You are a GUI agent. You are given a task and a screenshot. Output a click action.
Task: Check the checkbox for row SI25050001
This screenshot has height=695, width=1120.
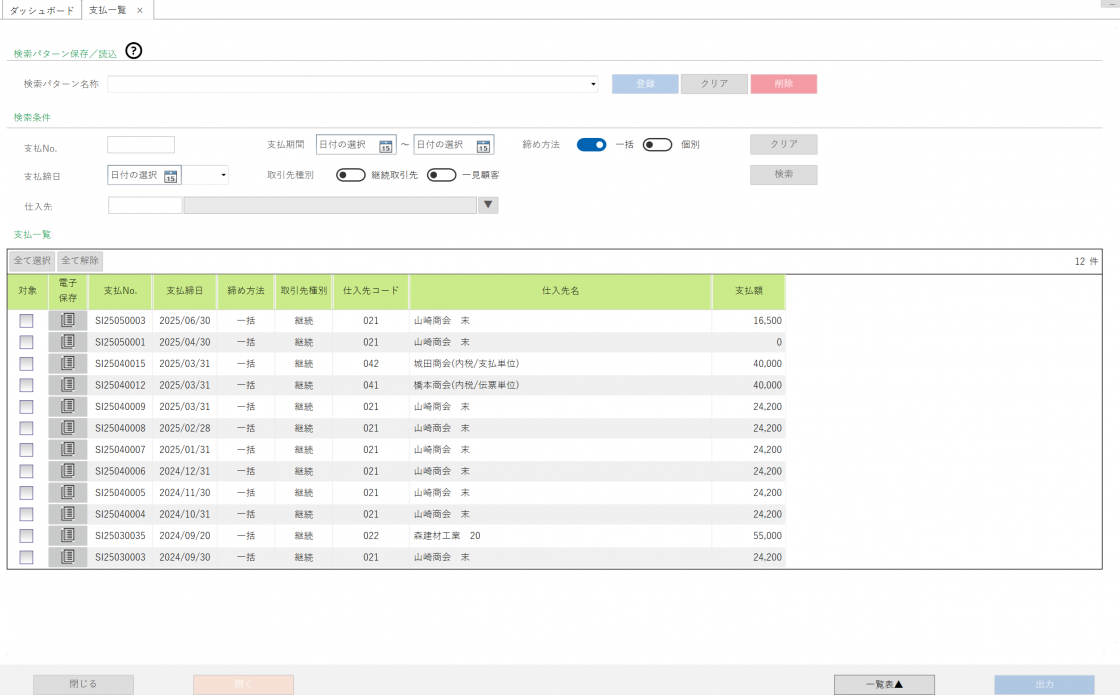pyautogui.click(x=26, y=343)
